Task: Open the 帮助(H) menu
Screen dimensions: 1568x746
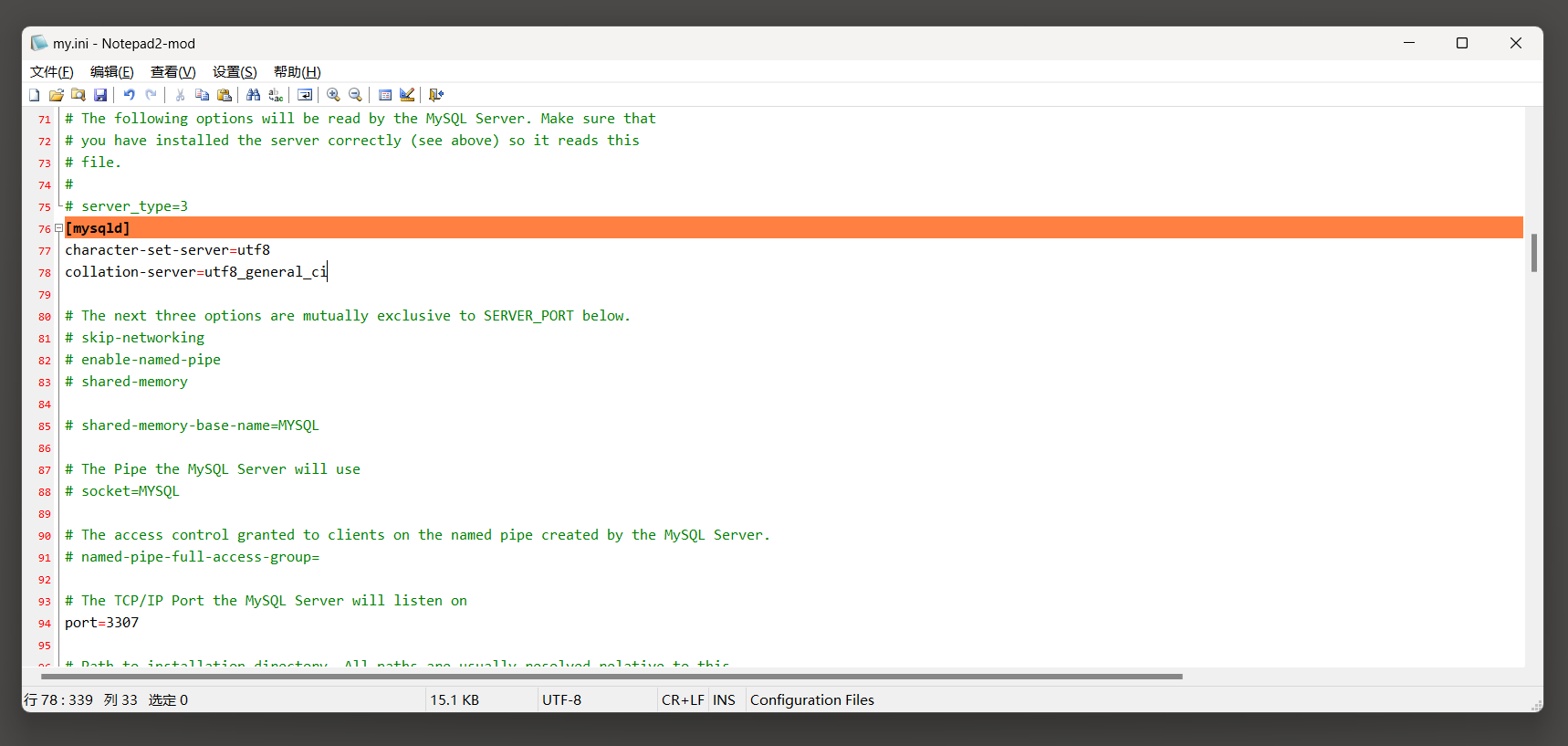Action: (298, 72)
